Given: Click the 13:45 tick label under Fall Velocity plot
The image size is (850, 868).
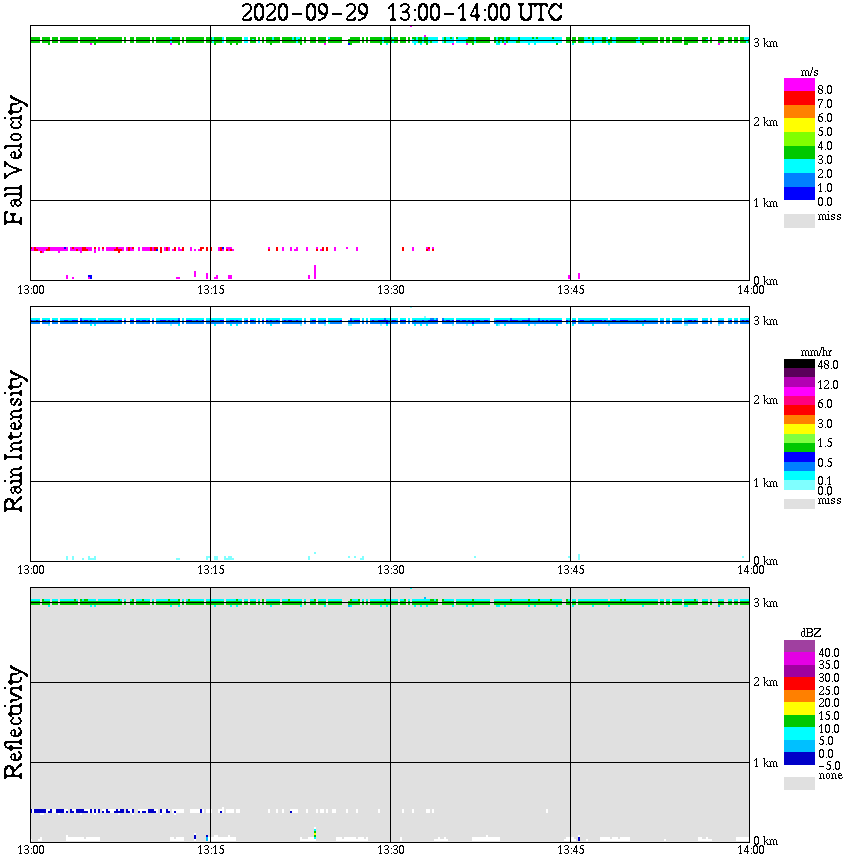Looking at the screenshot, I should click(x=570, y=290).
